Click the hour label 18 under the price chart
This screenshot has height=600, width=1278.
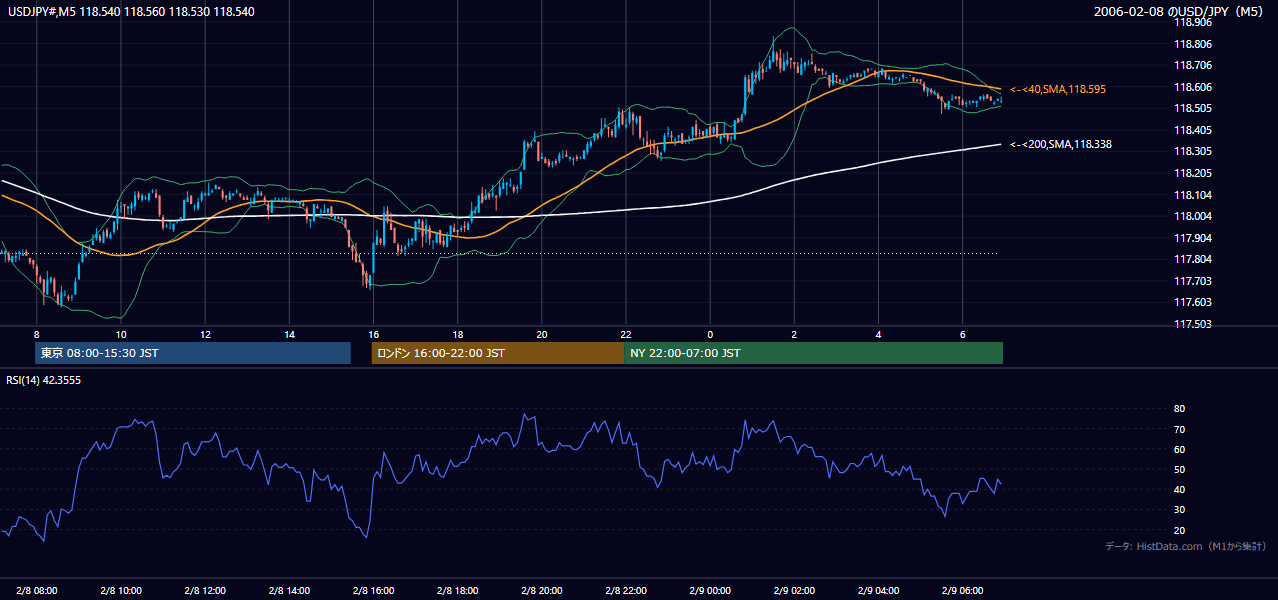click(x=457, y=334)
